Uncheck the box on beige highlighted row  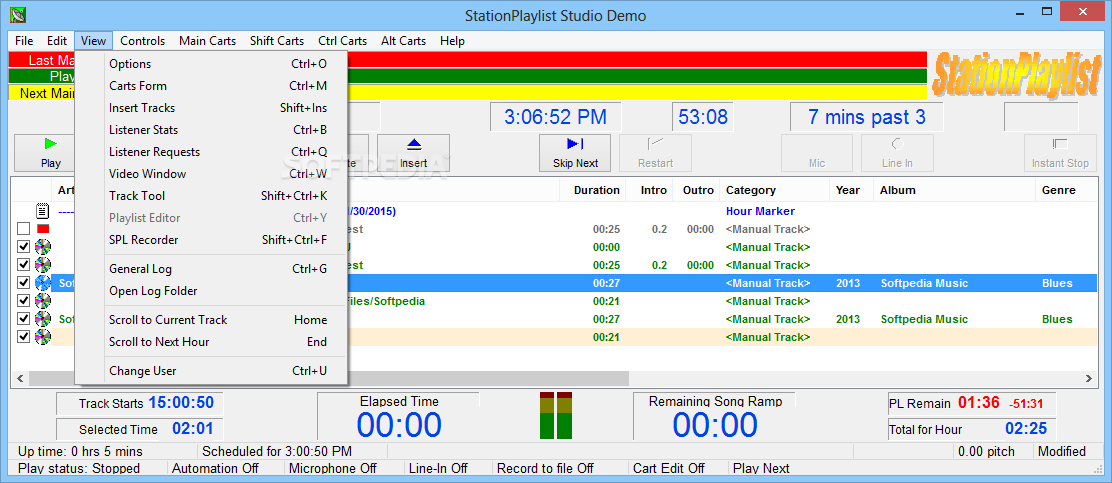(x=23, y=336)
